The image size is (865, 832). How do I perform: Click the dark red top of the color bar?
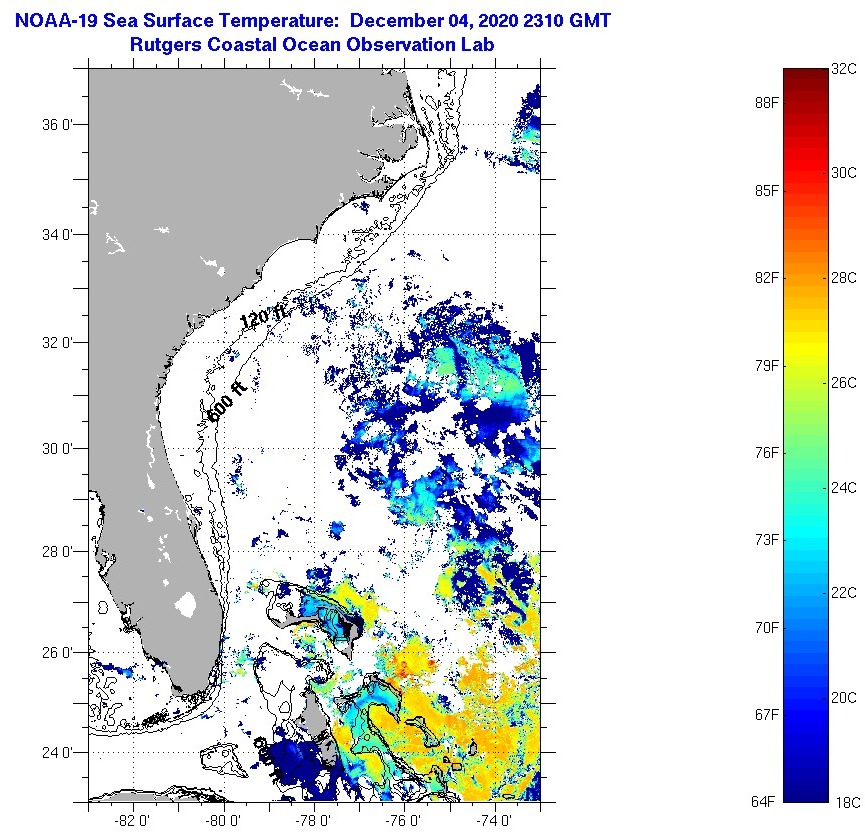(805, 77)
